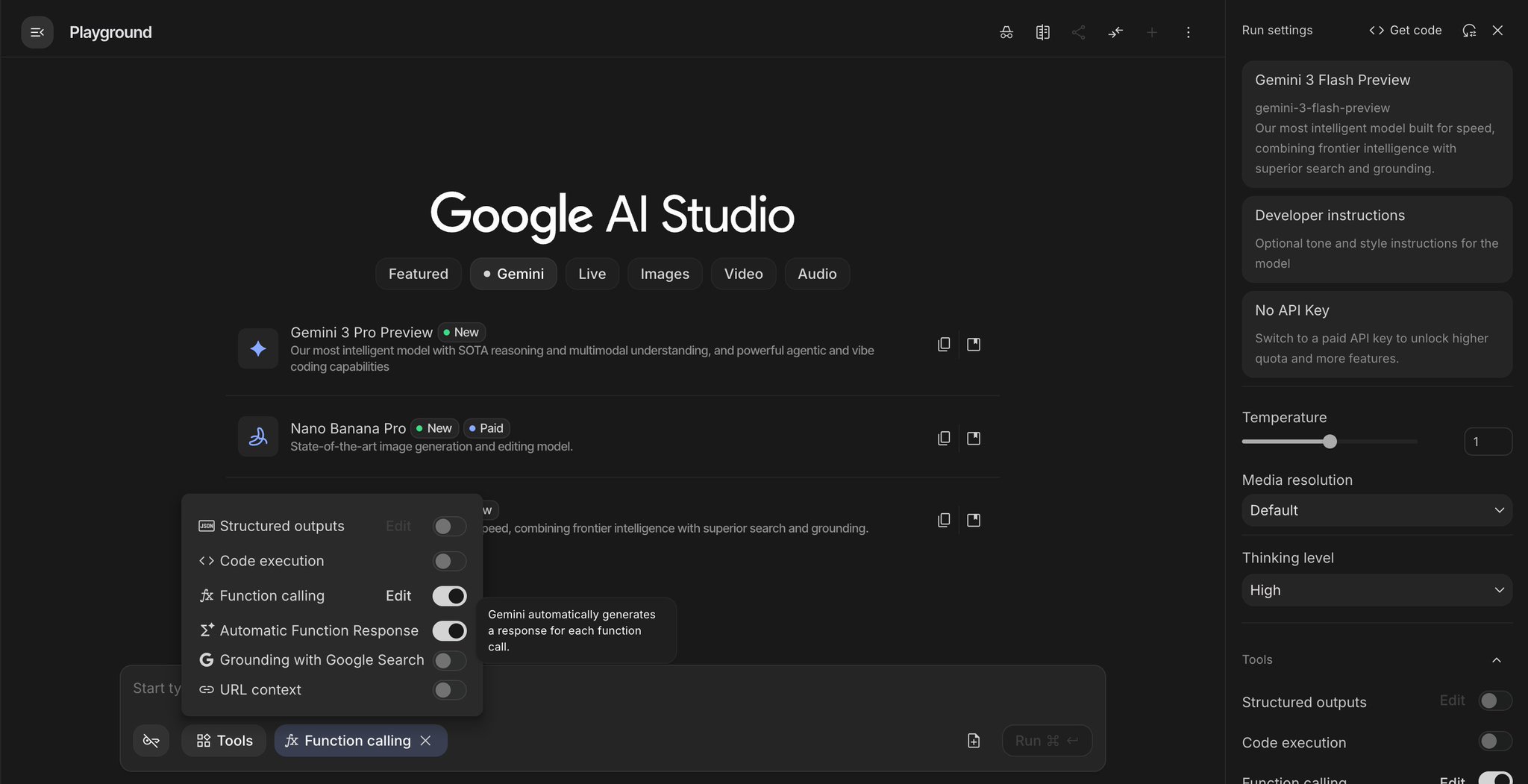Select the Gemini 3 Pro Preview model row
The height and width of the screenshot is (784, 1528).
(612, 348)
